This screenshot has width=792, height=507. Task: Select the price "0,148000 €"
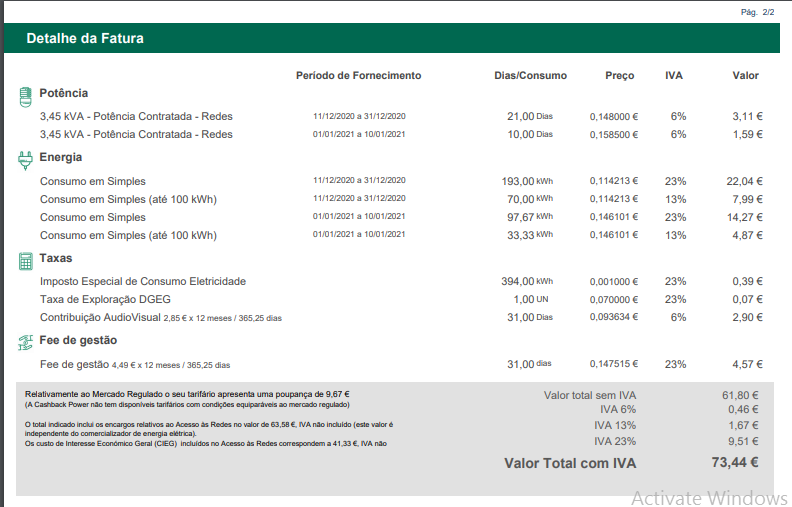[614, 117]
